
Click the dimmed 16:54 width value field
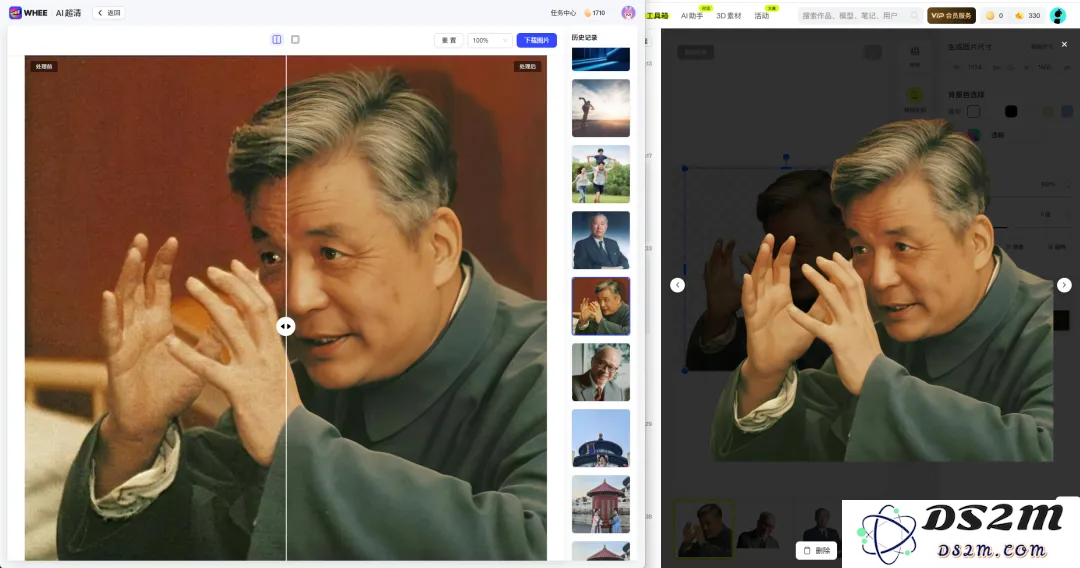(975, 67)
